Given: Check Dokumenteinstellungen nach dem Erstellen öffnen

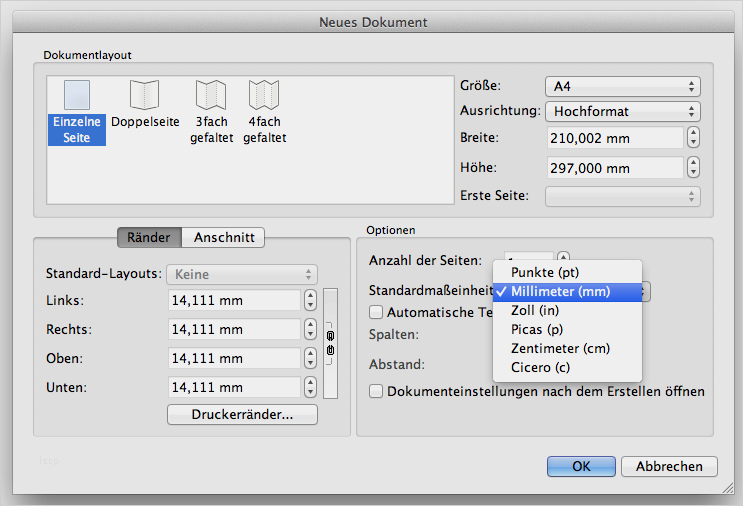Looking at the screenshot, I should coord(376,391).
